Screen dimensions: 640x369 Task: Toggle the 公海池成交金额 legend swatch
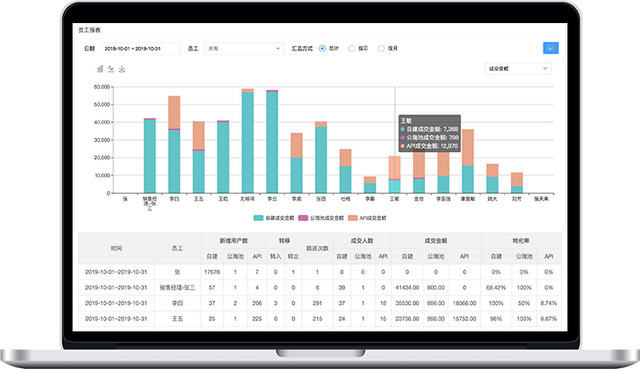[303, 218]
